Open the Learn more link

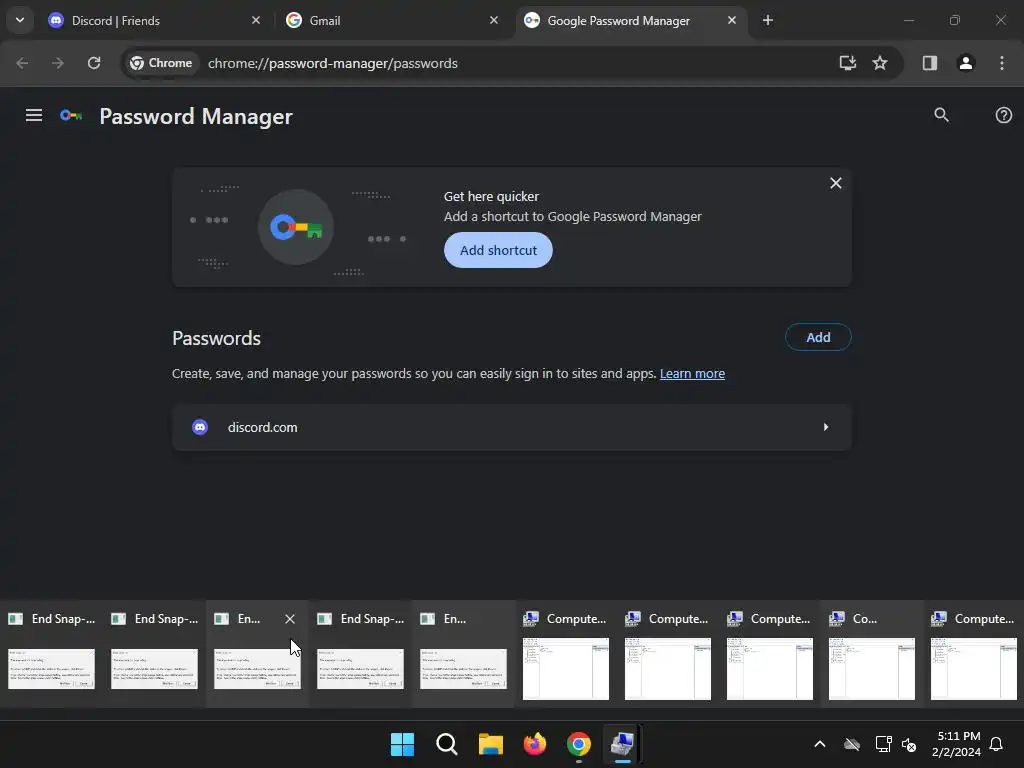(x=692, y=374)
